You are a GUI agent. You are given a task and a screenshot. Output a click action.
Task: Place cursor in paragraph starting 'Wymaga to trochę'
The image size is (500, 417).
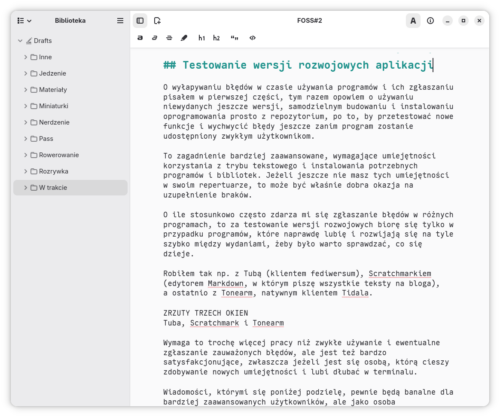click(306, 357)
